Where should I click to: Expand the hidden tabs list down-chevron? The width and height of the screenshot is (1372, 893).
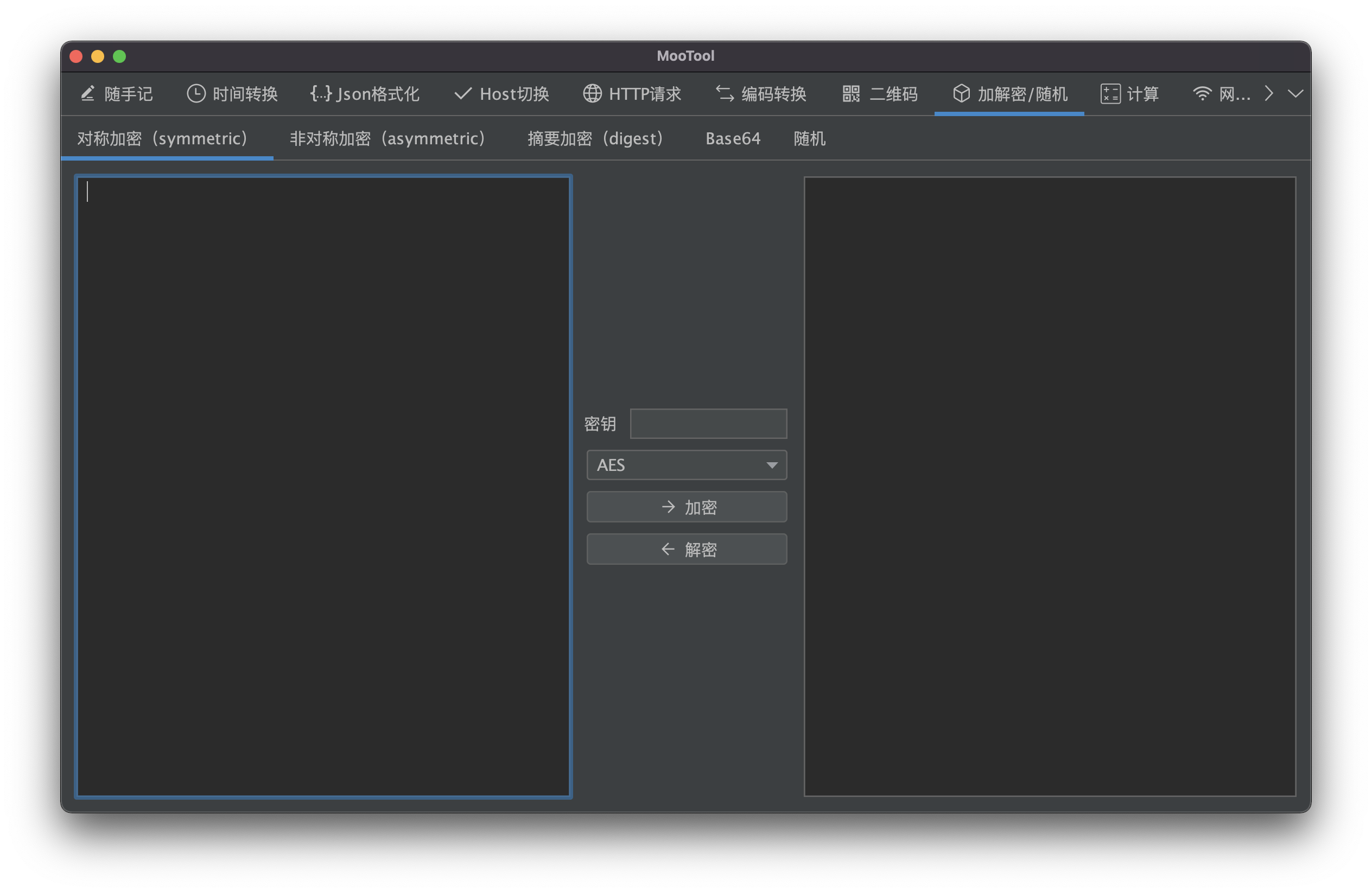(1295, 93)
